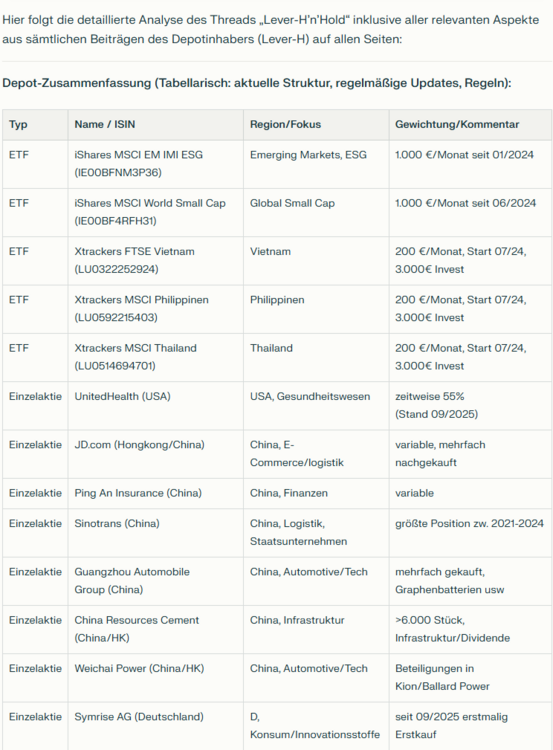Click the 'Gewichtung/Kommentar' column header
Viewport: 553px width, 750px height.
pos(470,124)
